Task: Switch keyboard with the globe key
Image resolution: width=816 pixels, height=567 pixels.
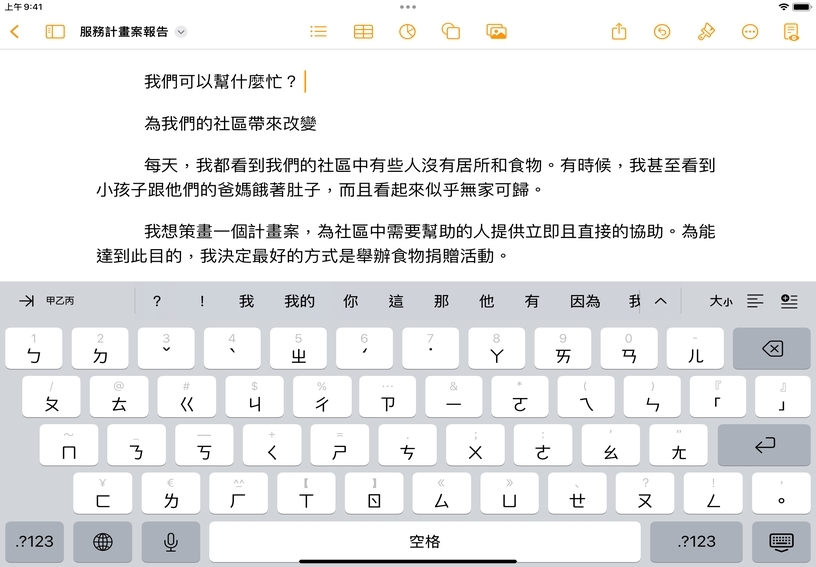Action: coord(102,542)
